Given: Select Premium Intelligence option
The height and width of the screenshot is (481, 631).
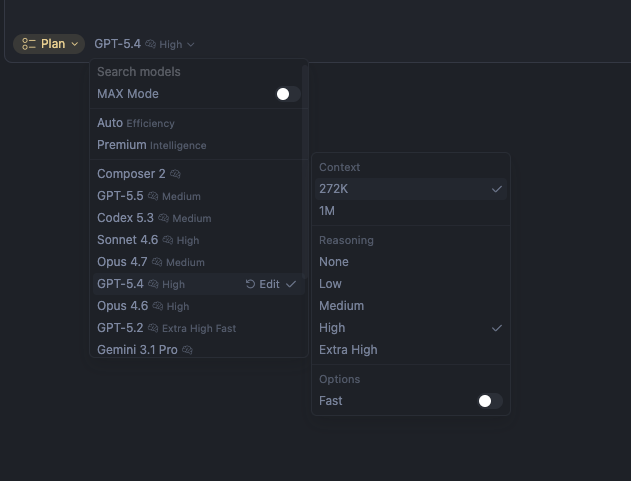Looking at the screenshot, I should pyautogui.click(x=199, y=145).
